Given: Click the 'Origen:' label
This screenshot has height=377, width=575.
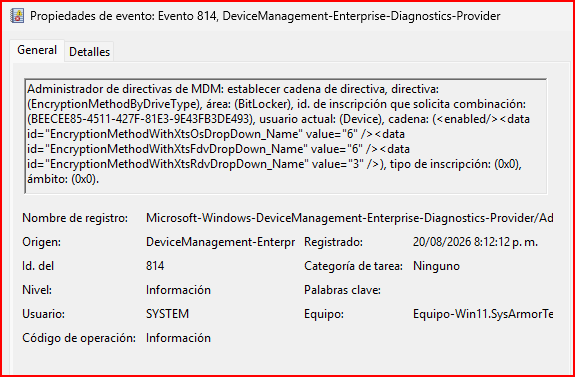Looking at the screenshot, I should (x=41, y=242).
